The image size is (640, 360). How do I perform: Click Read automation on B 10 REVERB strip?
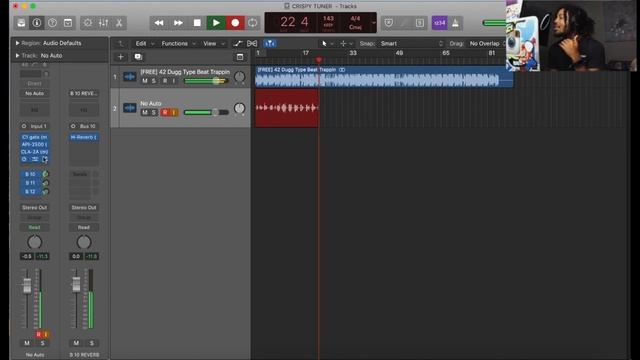pos(84,227)
